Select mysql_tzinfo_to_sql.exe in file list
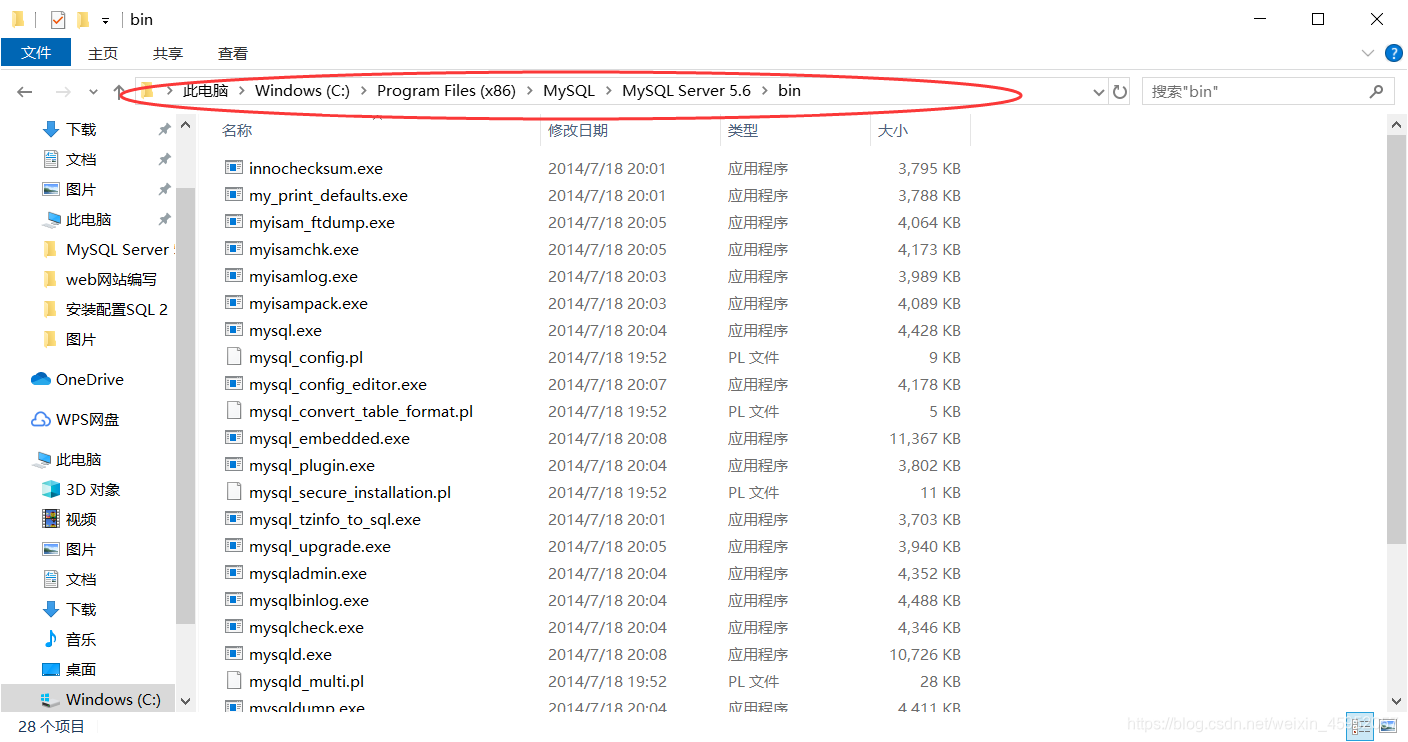This screenshot has height=742, width=1408. (x=335, y=519)
